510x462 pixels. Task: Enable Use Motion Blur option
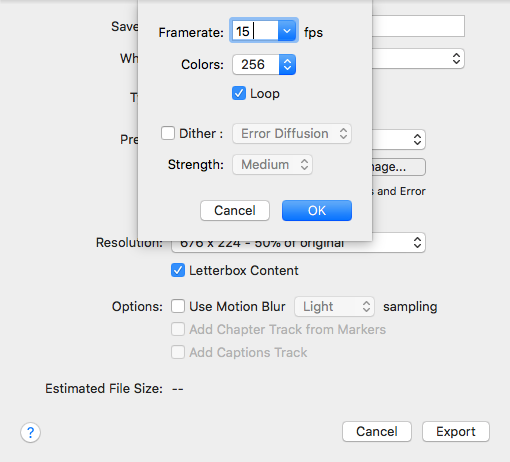point(178,306)
